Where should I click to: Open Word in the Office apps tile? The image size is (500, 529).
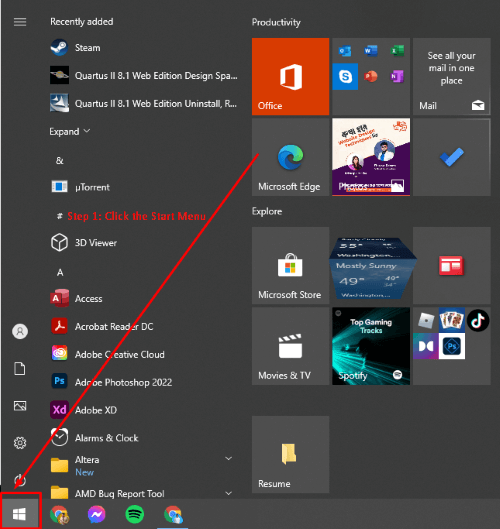click(x=371, y=51)
